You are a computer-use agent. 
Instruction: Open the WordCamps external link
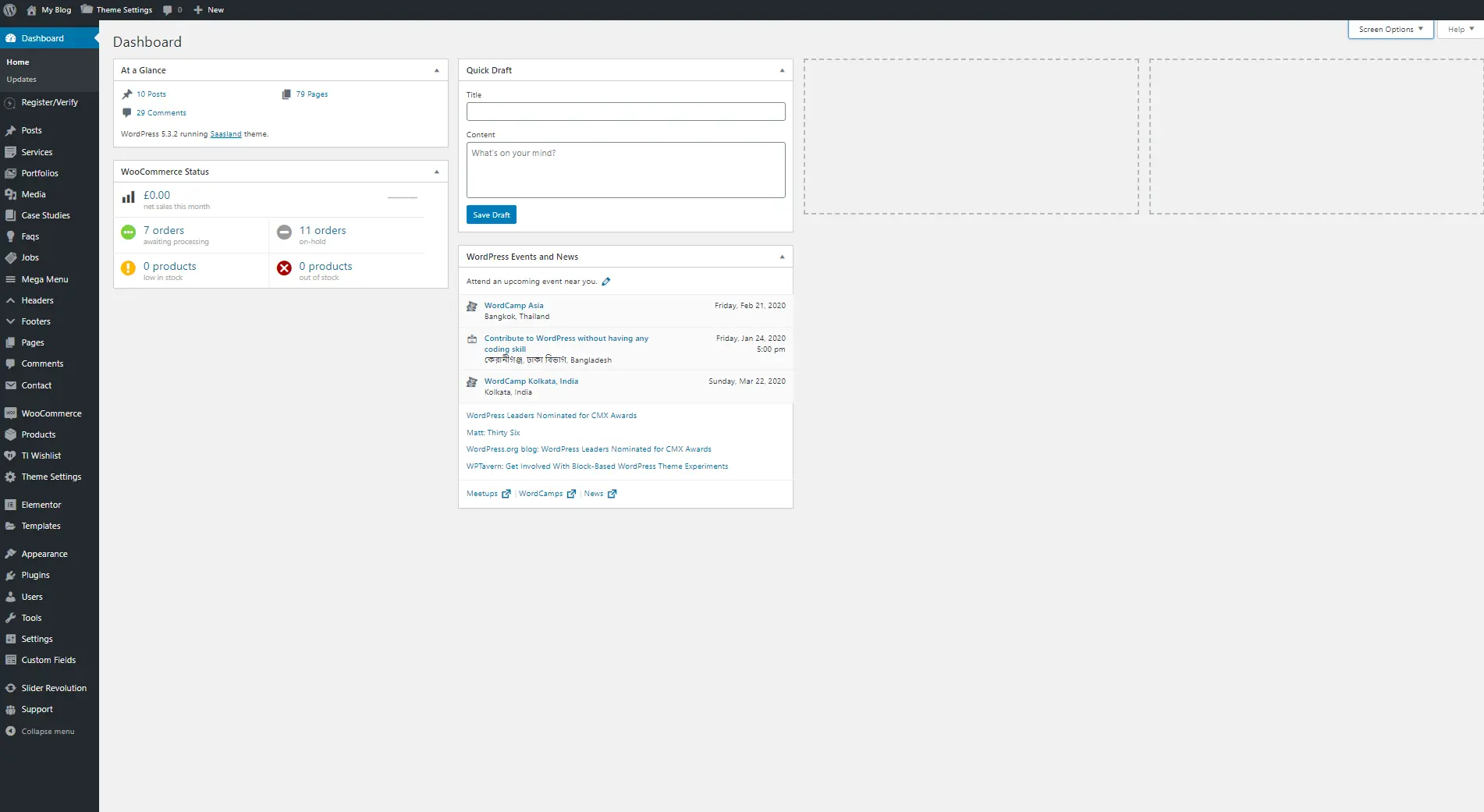click(547, 494)
